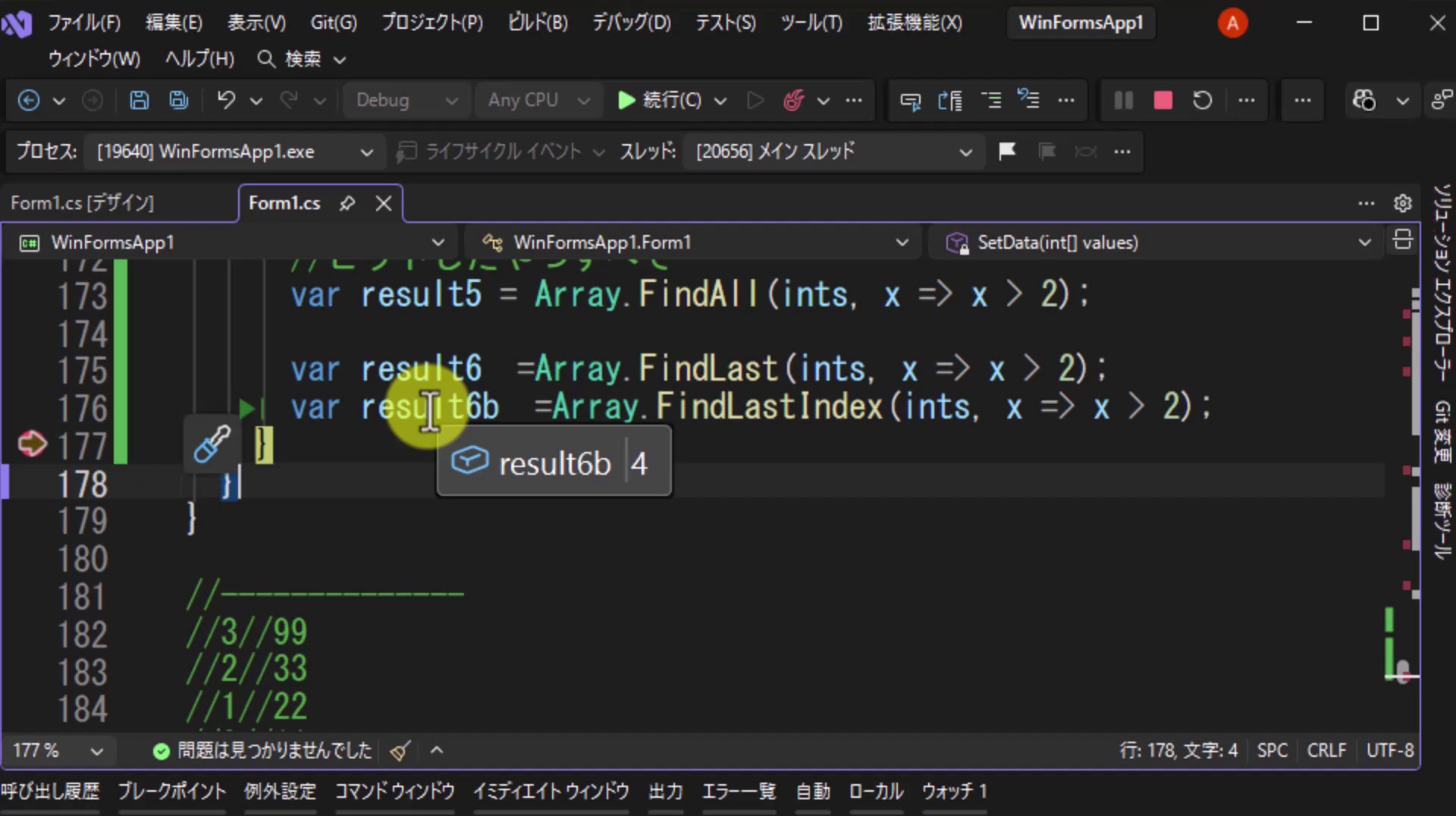1456x816 pixels.
Task: Open the WinFormsApp1.Form1 class dropdown
Action: pyautogui.click(x=693, y=243)
